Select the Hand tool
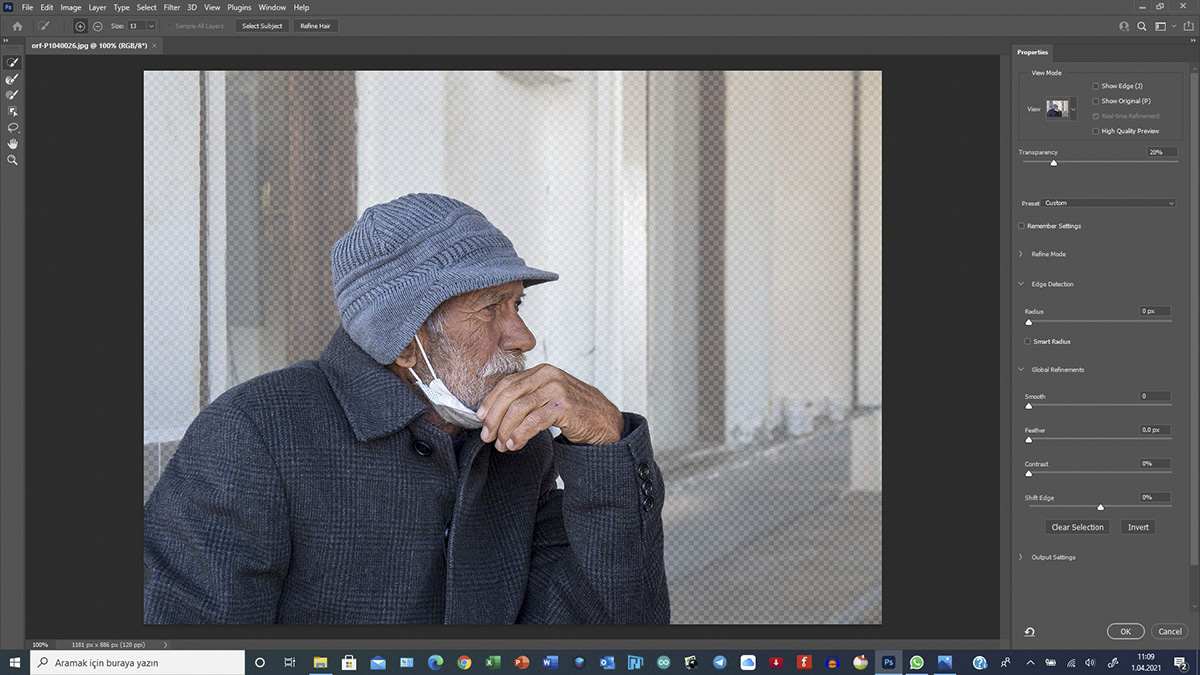The width and height of the screenshot is (1200, 675). (13, 144)
